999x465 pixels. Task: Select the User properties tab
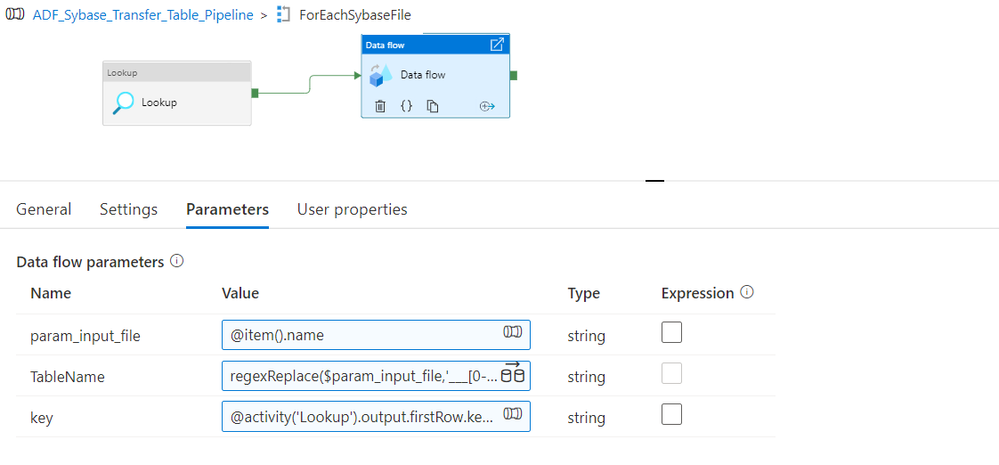(x=352, y=210)
